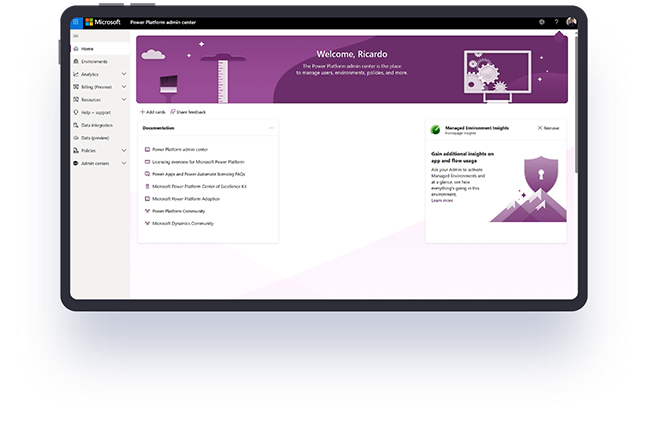This screenshot has width=647, height=422.
Task: Click the Environments icon in sidebar
Action: pyautogui.click(x=76, y=61)
